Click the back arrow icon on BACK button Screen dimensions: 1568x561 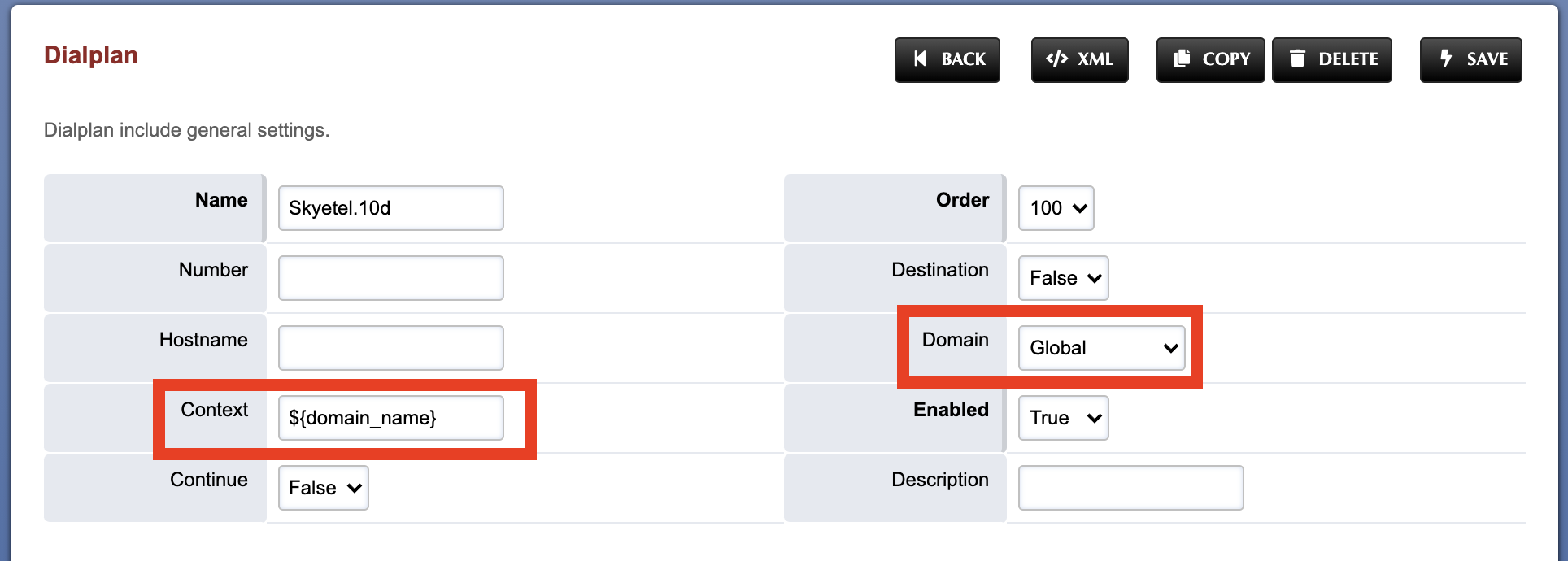(920, 59)
